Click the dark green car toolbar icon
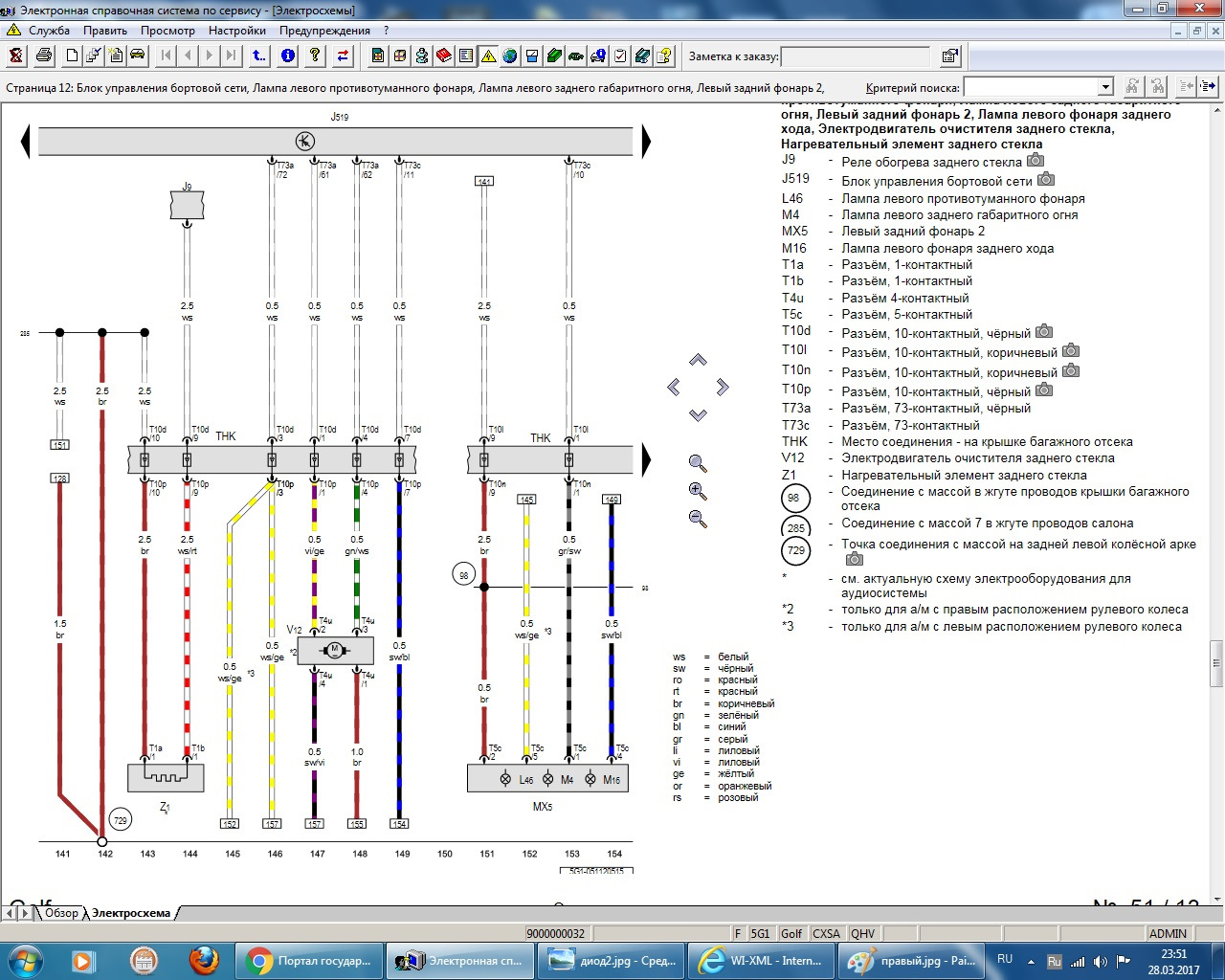This screenshot has width=1225, height=980. 576,56
